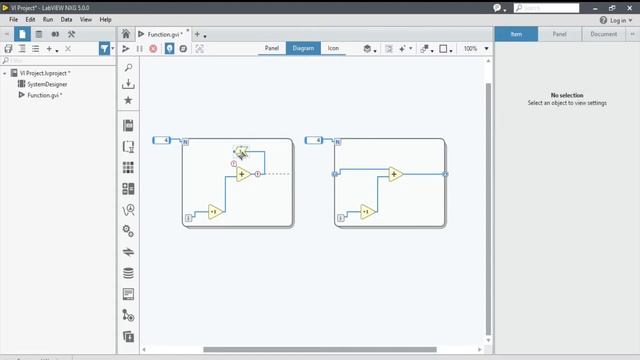
Task: Click the new document plus button
Action: pos(197,35)
